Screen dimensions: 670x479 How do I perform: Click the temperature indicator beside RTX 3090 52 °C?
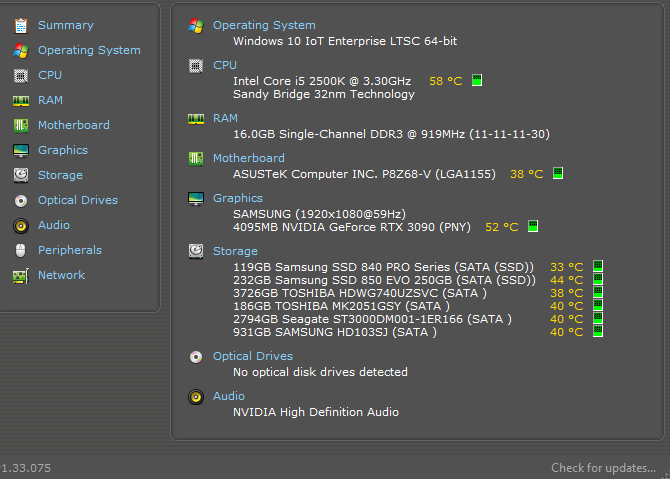tap(533, 226)
